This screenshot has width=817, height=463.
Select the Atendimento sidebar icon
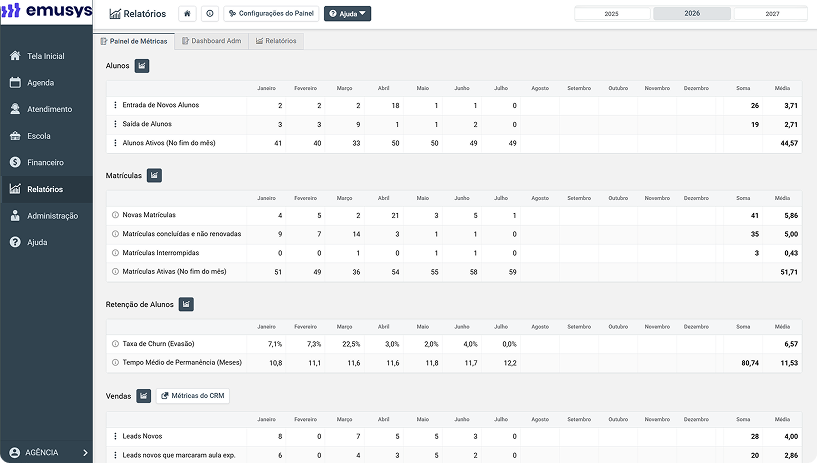15,109
